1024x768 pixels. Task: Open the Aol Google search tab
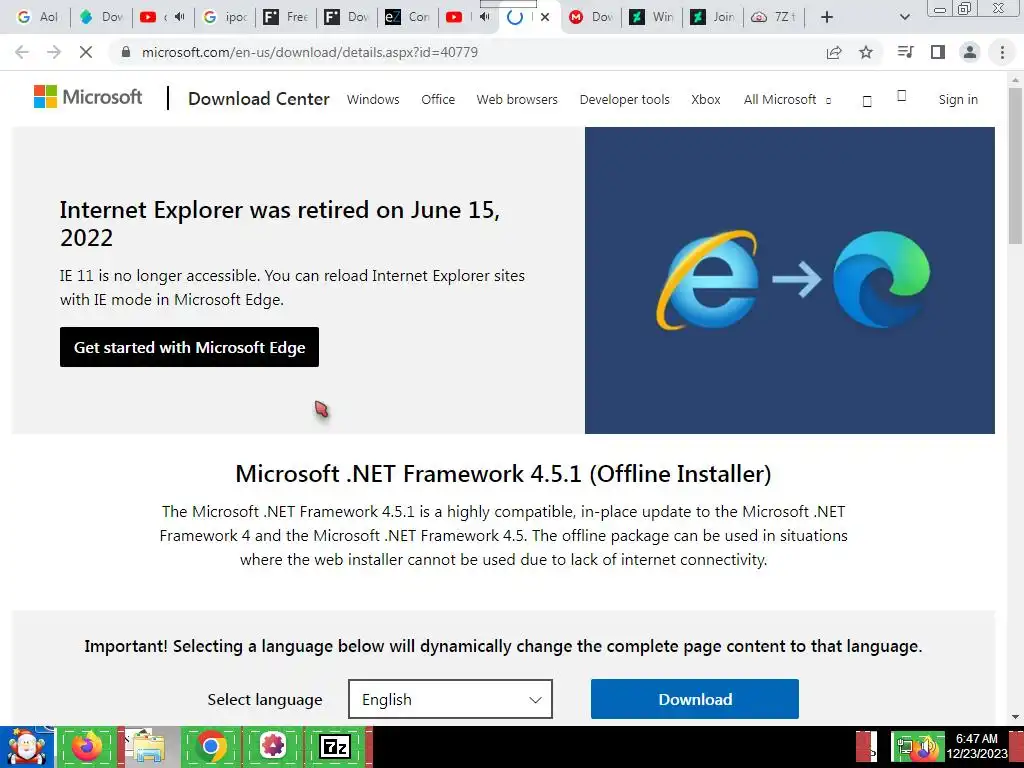click(37, 17)
